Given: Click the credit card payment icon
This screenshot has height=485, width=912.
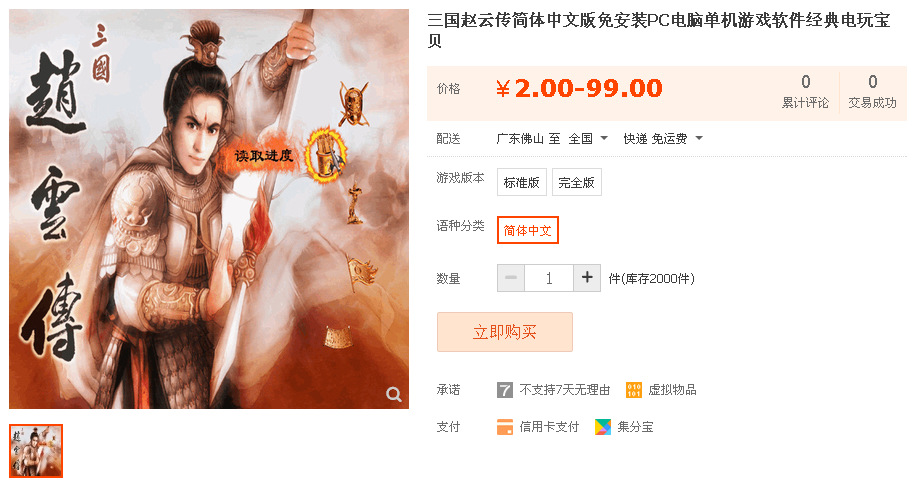Looking at the screenshot, I should click(505, 427).
